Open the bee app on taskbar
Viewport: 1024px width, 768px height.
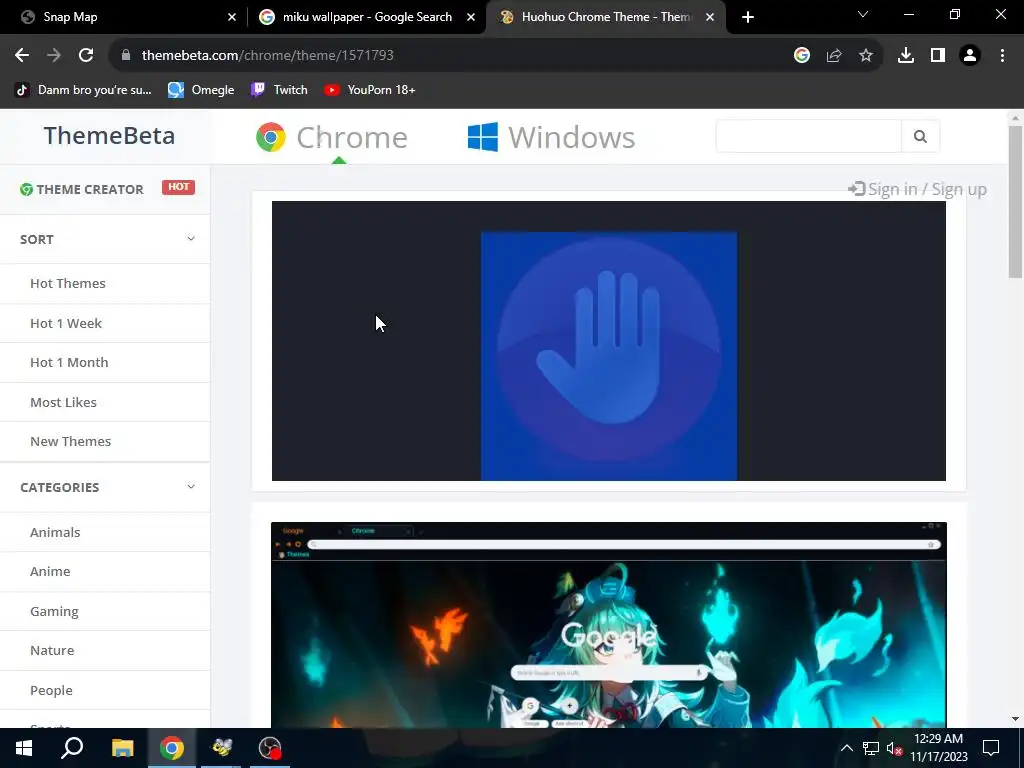221,748
